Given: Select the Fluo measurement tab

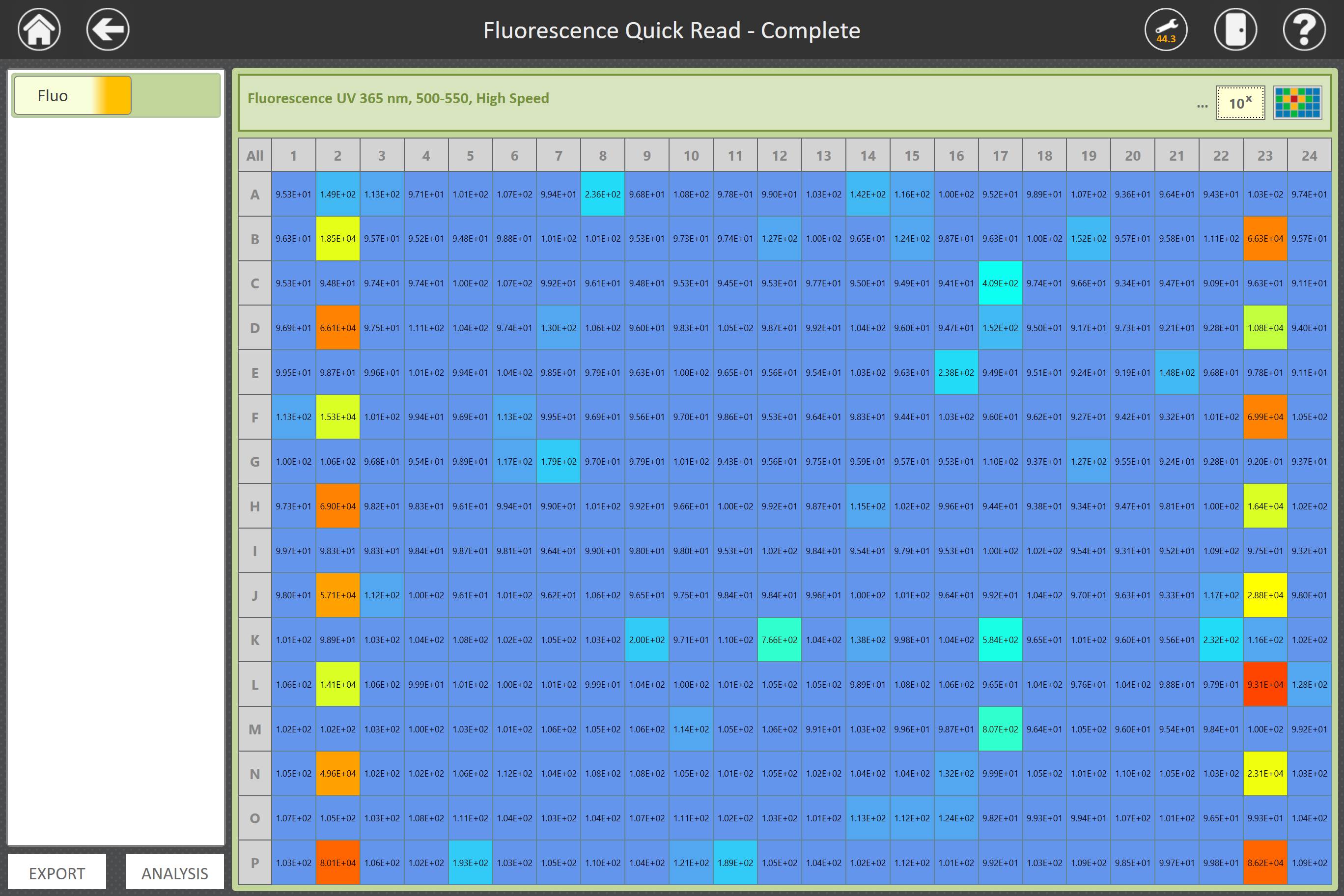Looking at the screenshot, I should [x=73, y=95].
